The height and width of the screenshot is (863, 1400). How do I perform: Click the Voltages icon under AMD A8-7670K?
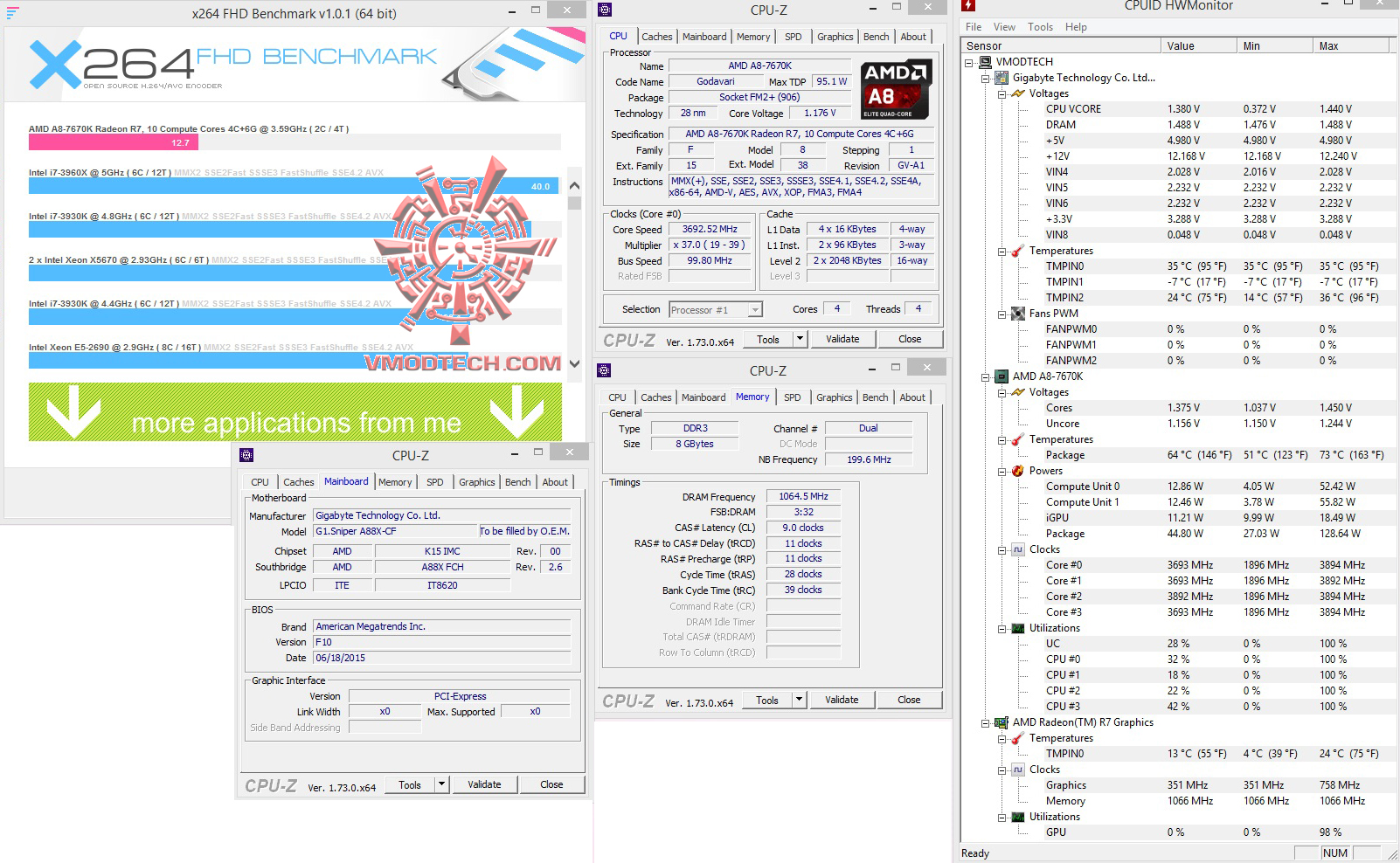pyautogui.click(x=1018, y=392)
